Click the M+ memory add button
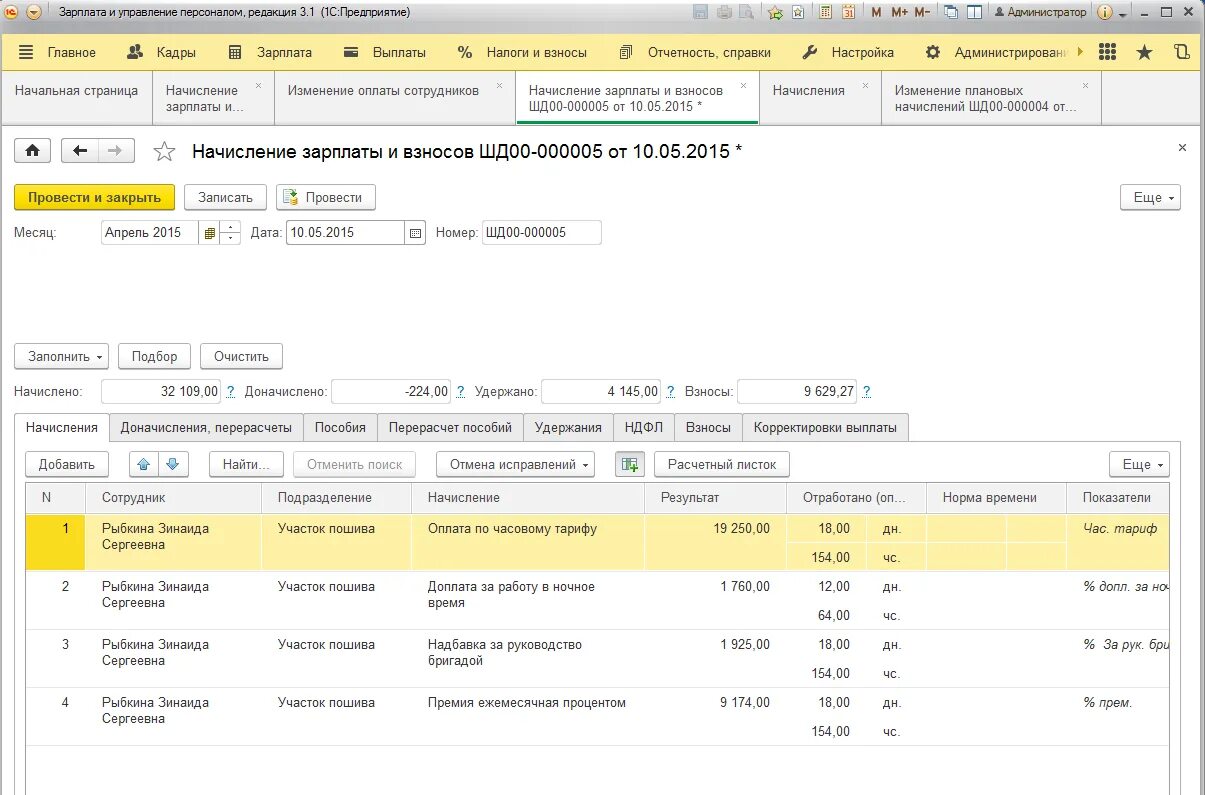The height and width of the screenshot is (795, 1205). (x=899, y=12)
